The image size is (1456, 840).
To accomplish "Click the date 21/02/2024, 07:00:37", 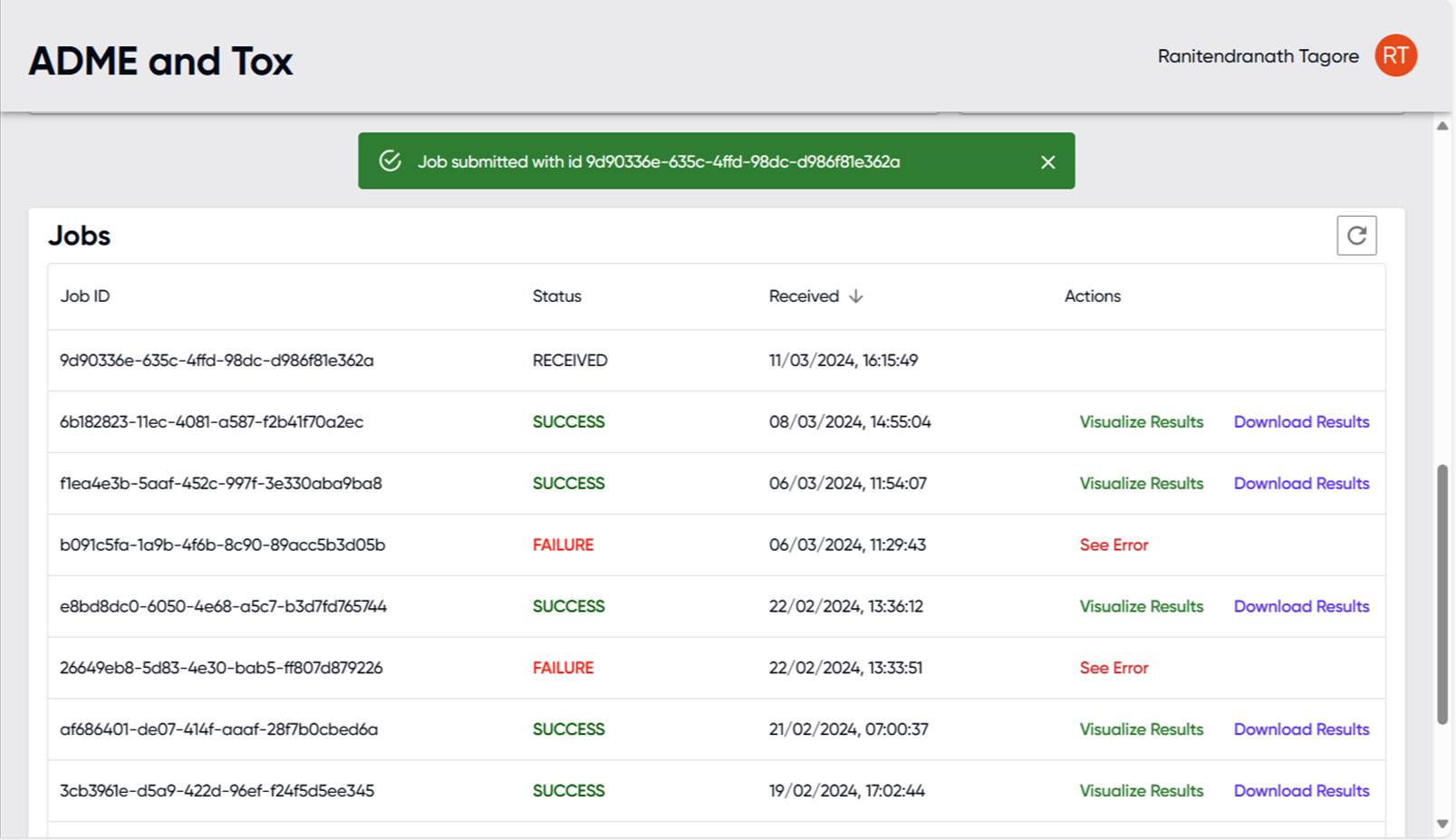I will point(849,729).
